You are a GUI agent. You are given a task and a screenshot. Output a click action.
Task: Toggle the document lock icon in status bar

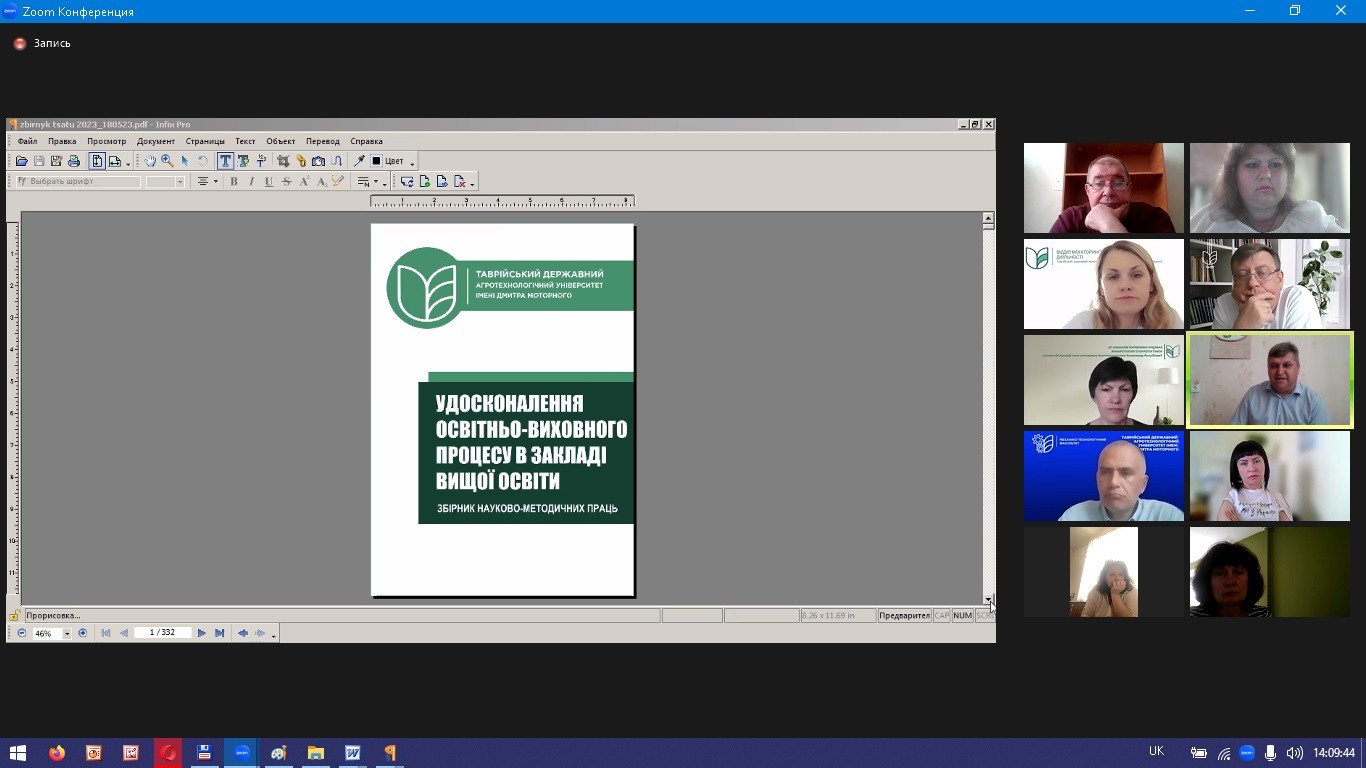point(15,616)
